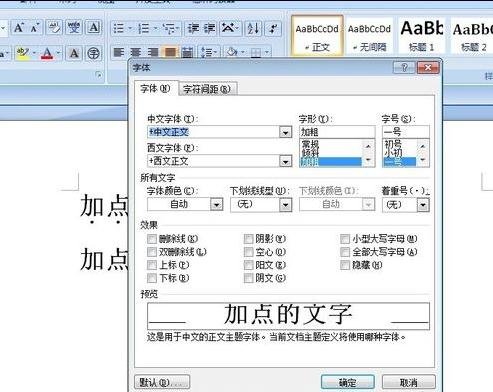Click the Grow Font icon

click(19, 28)
